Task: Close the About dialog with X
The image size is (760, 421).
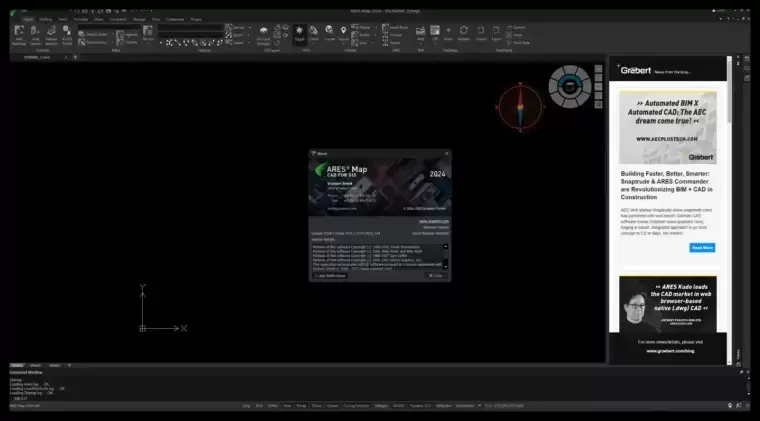Action: pos(446,154)
